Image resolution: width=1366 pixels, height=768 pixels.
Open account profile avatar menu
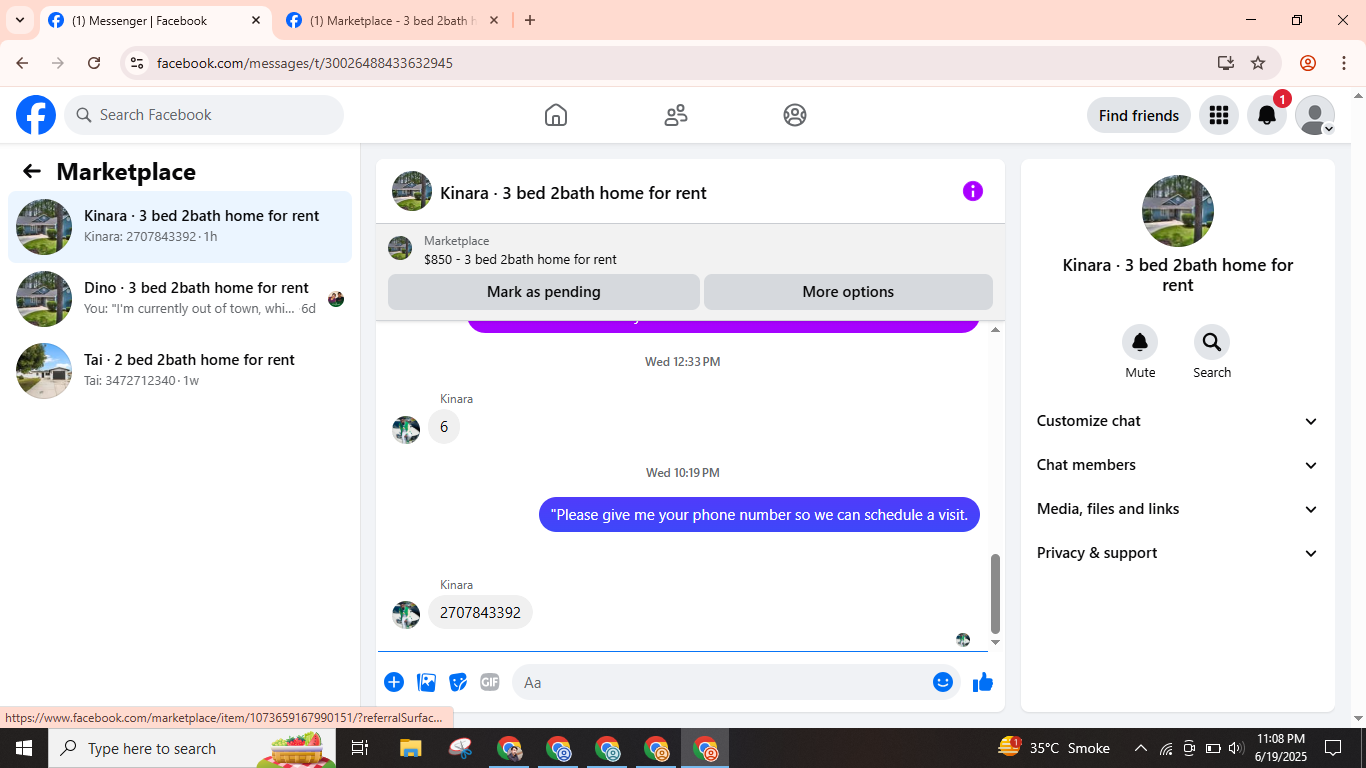1315,115
